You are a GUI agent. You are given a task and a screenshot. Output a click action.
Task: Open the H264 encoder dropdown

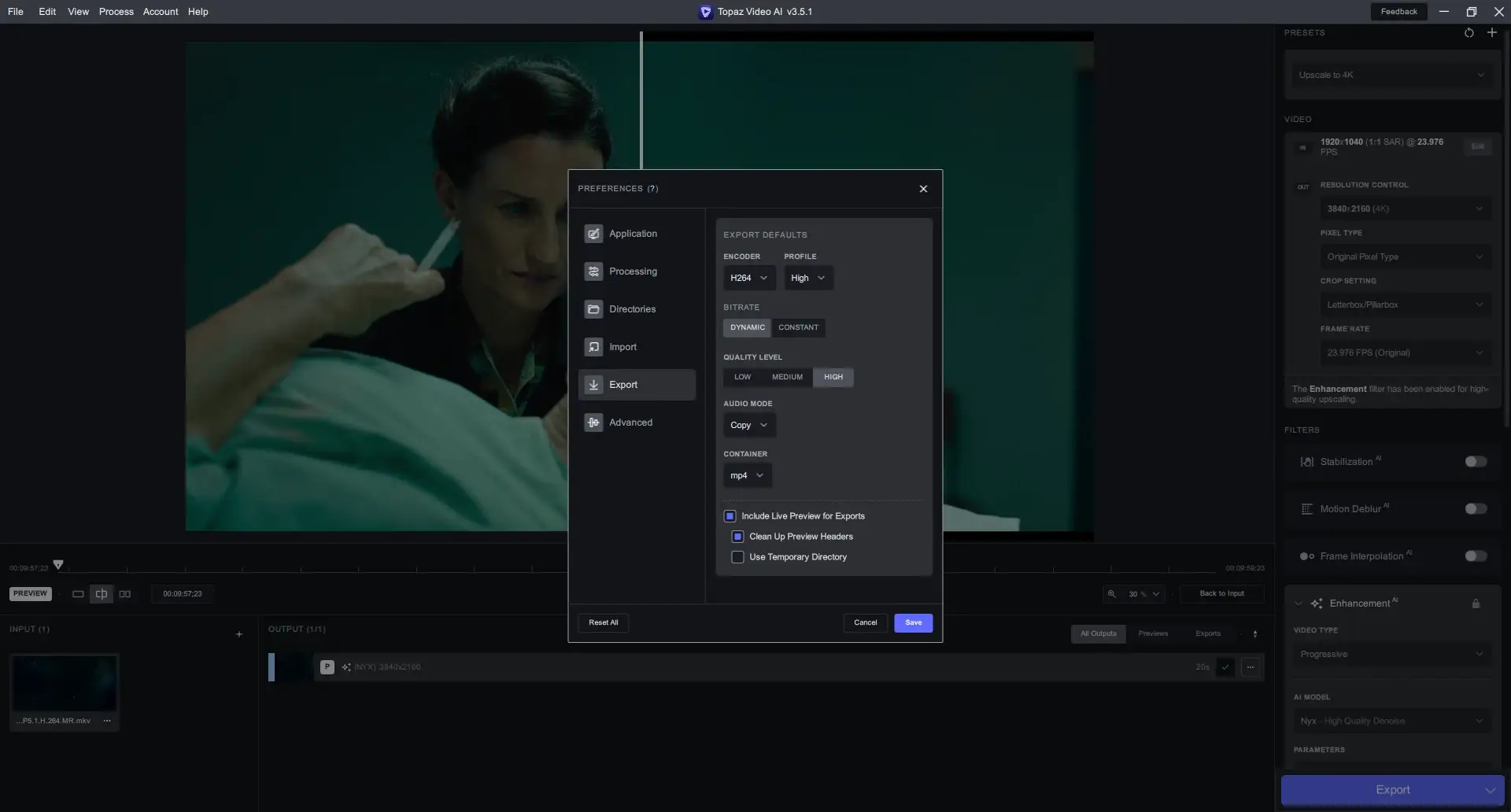click(x=749, y=278)
